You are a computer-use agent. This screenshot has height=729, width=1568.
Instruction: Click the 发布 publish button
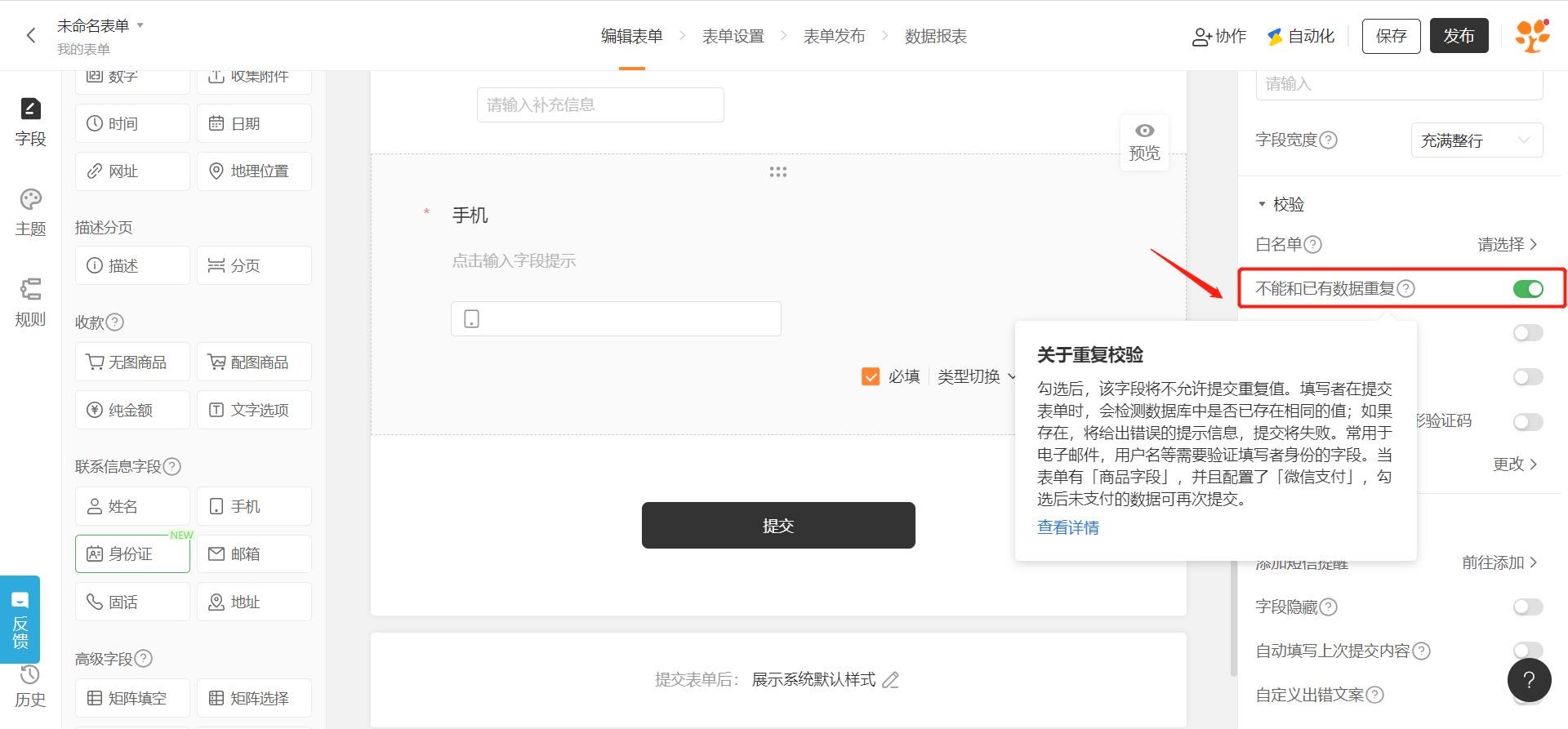[x=1459, y=36]
